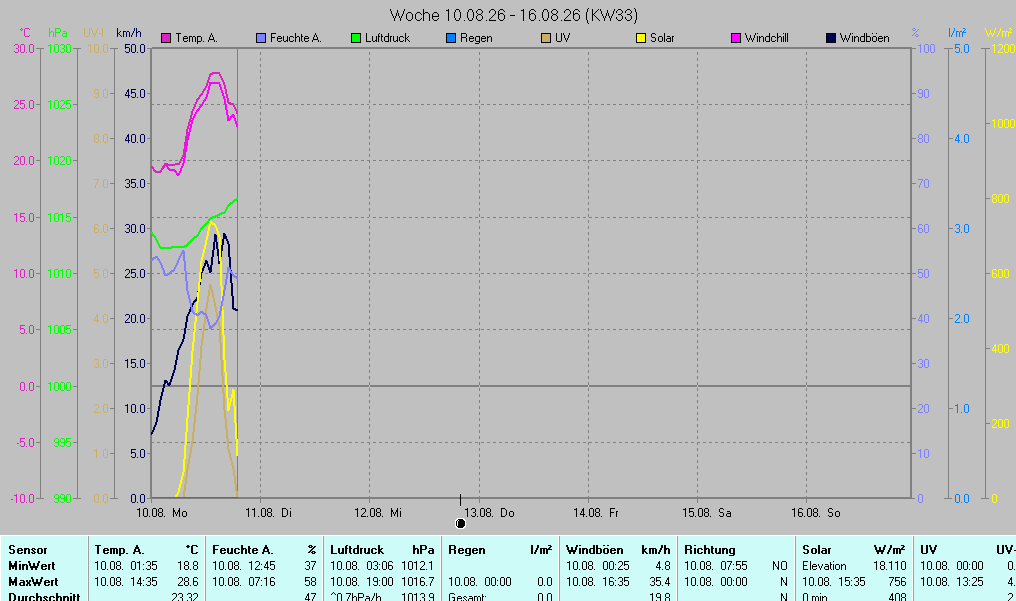Image resolution: width=1016 pixels, height=601 pixels.
Task: Click the solar maximum value '756'
Action: click(x=897, y=582)
